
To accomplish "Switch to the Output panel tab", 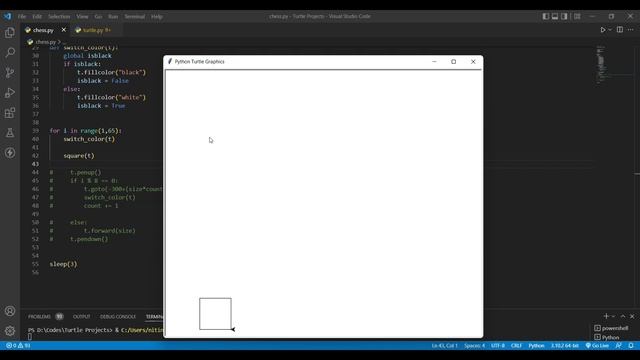I will (81, 317).
